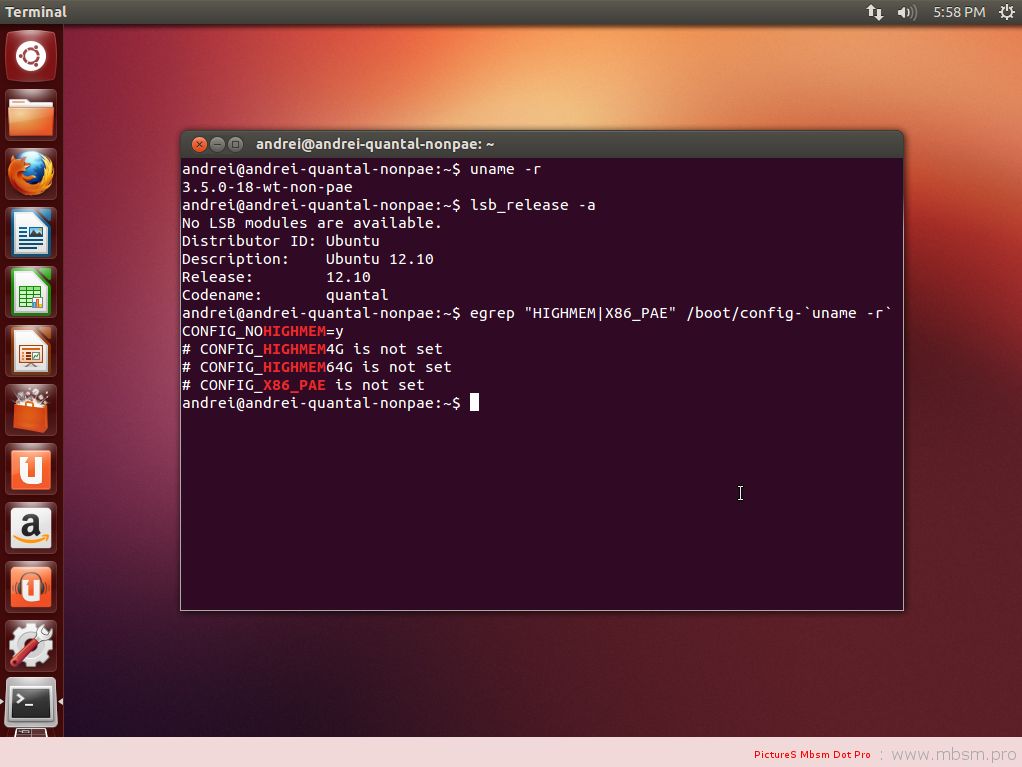1022x767 pixels.
Task: Open the session gear menu
Action: pyautogui.click(x=1006, y=12)
